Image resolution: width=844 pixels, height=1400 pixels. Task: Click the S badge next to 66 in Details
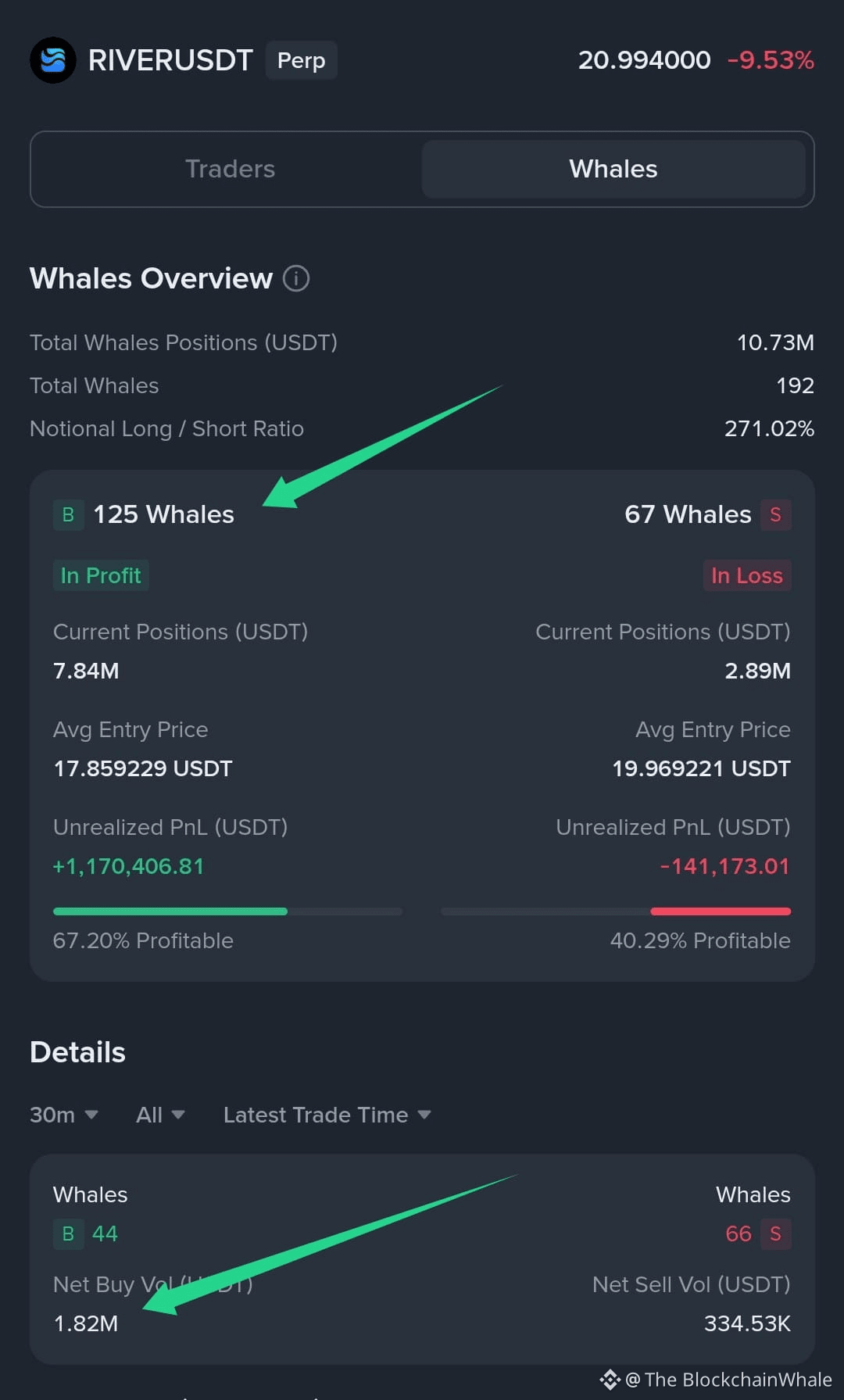point(775,1234)
